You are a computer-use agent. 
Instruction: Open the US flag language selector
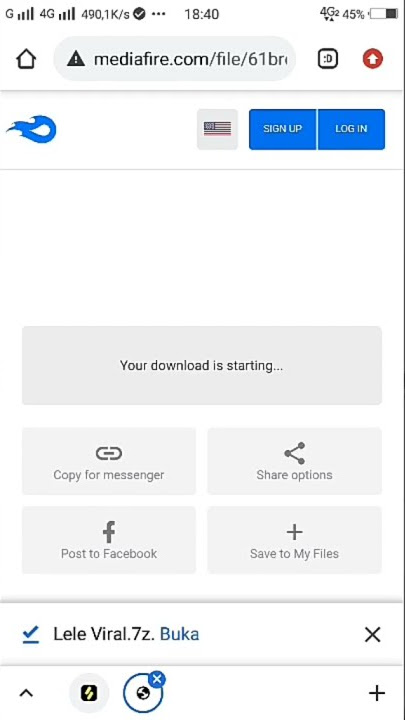[217, 129]
